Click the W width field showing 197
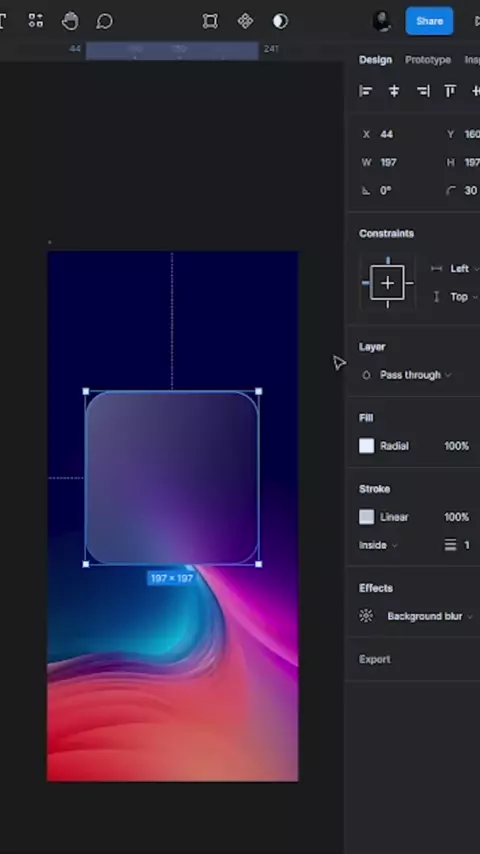This screenshot has width=480, height=854. click(396, 162)
